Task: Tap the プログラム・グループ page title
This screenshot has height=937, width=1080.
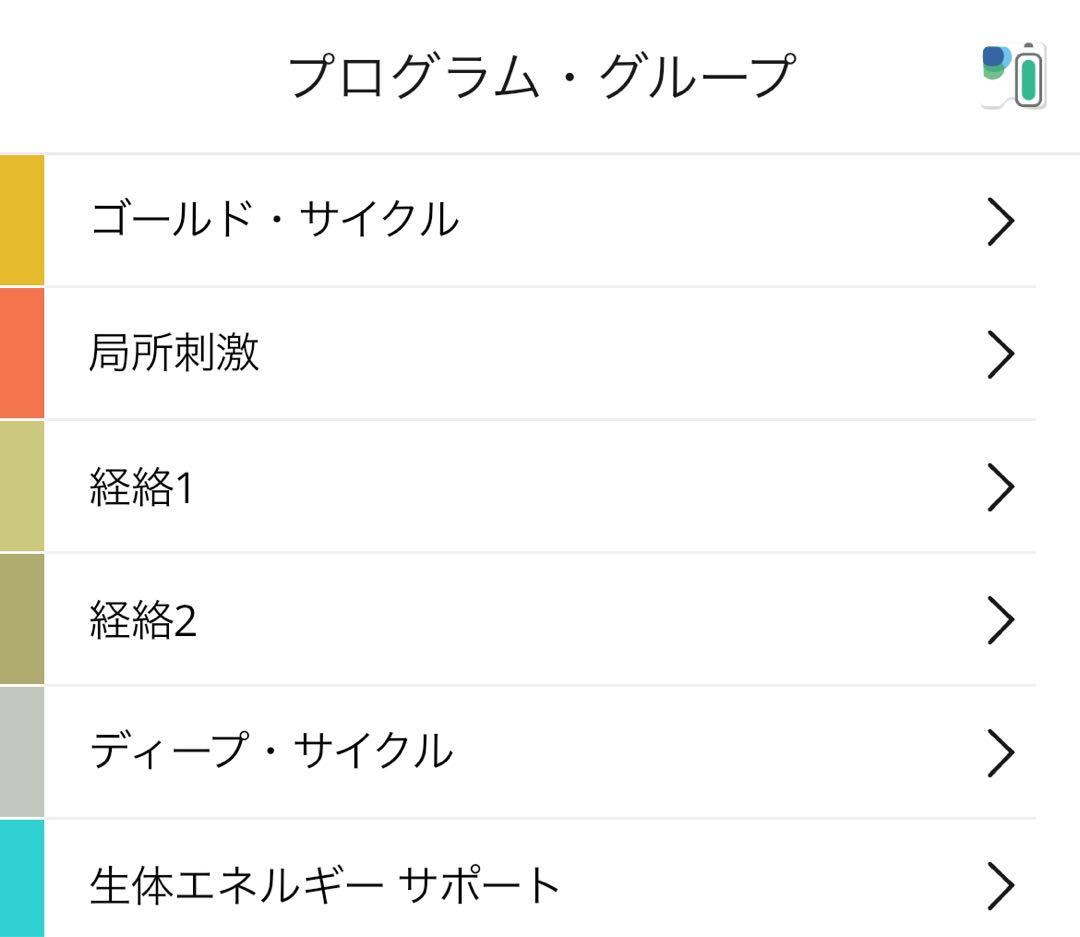Action: pyautogui.click(x=540, y=72)
